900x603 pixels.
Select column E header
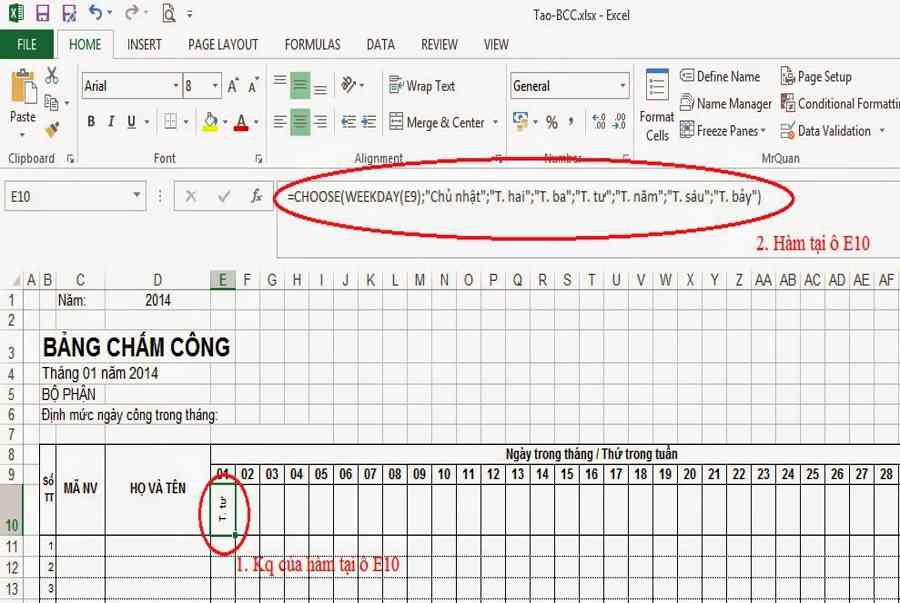point(222,280)
